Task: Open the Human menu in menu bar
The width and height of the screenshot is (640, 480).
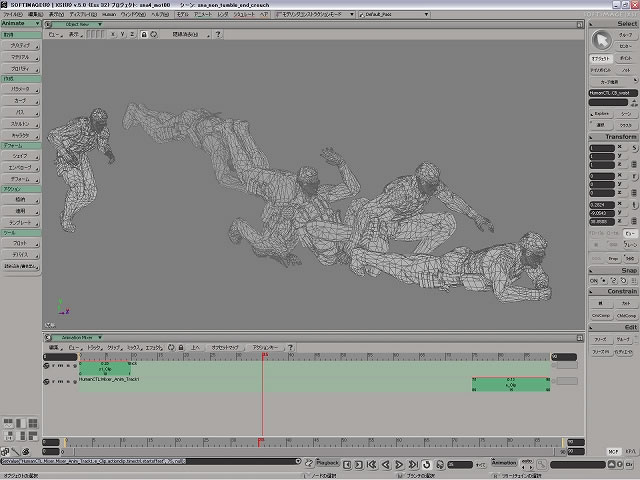Action: pos(109,15)
